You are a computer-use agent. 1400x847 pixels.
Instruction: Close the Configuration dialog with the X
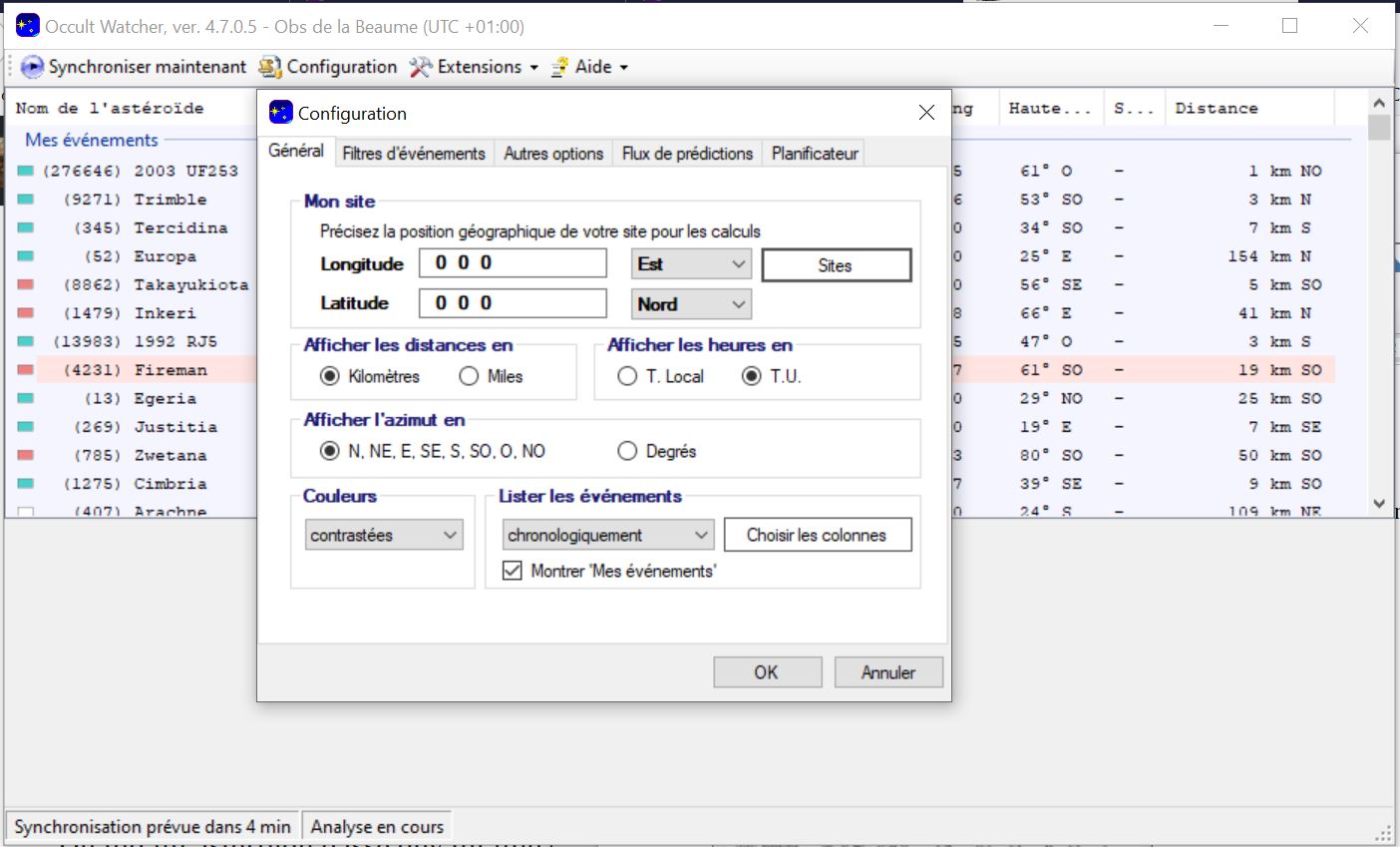pos(926,113)
